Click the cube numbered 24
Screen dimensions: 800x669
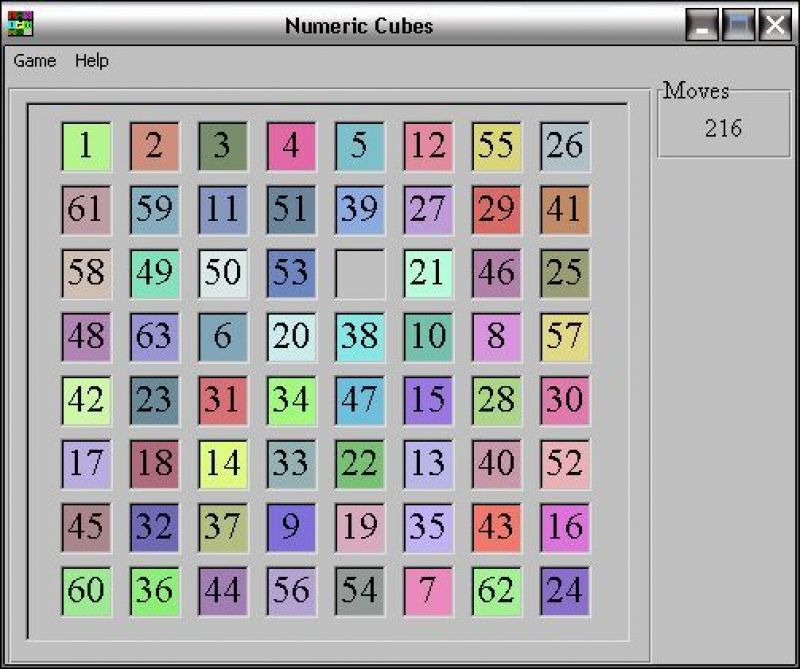(x=565, y=592)
